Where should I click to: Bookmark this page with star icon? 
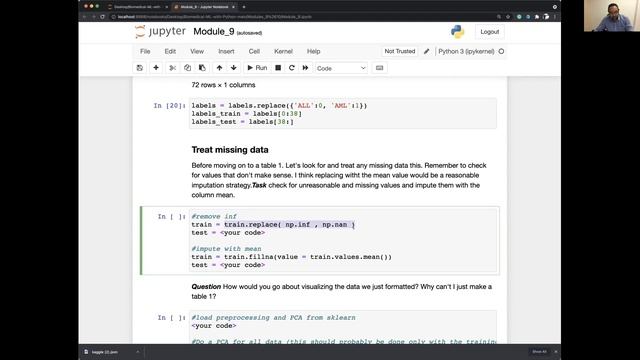pyautogui.click(x=508, y=17)
